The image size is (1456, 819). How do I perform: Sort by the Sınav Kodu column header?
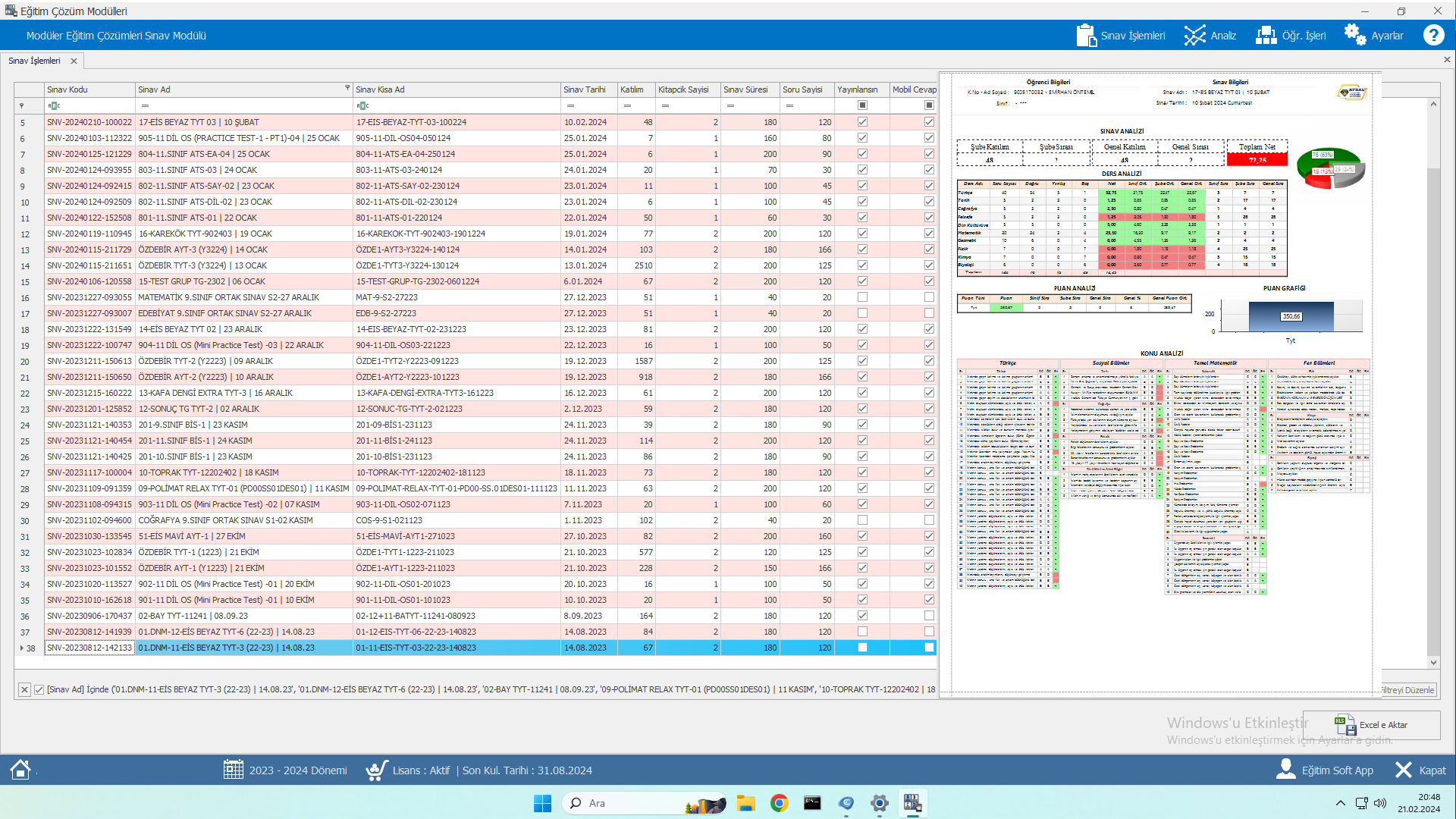coord(89,89)
